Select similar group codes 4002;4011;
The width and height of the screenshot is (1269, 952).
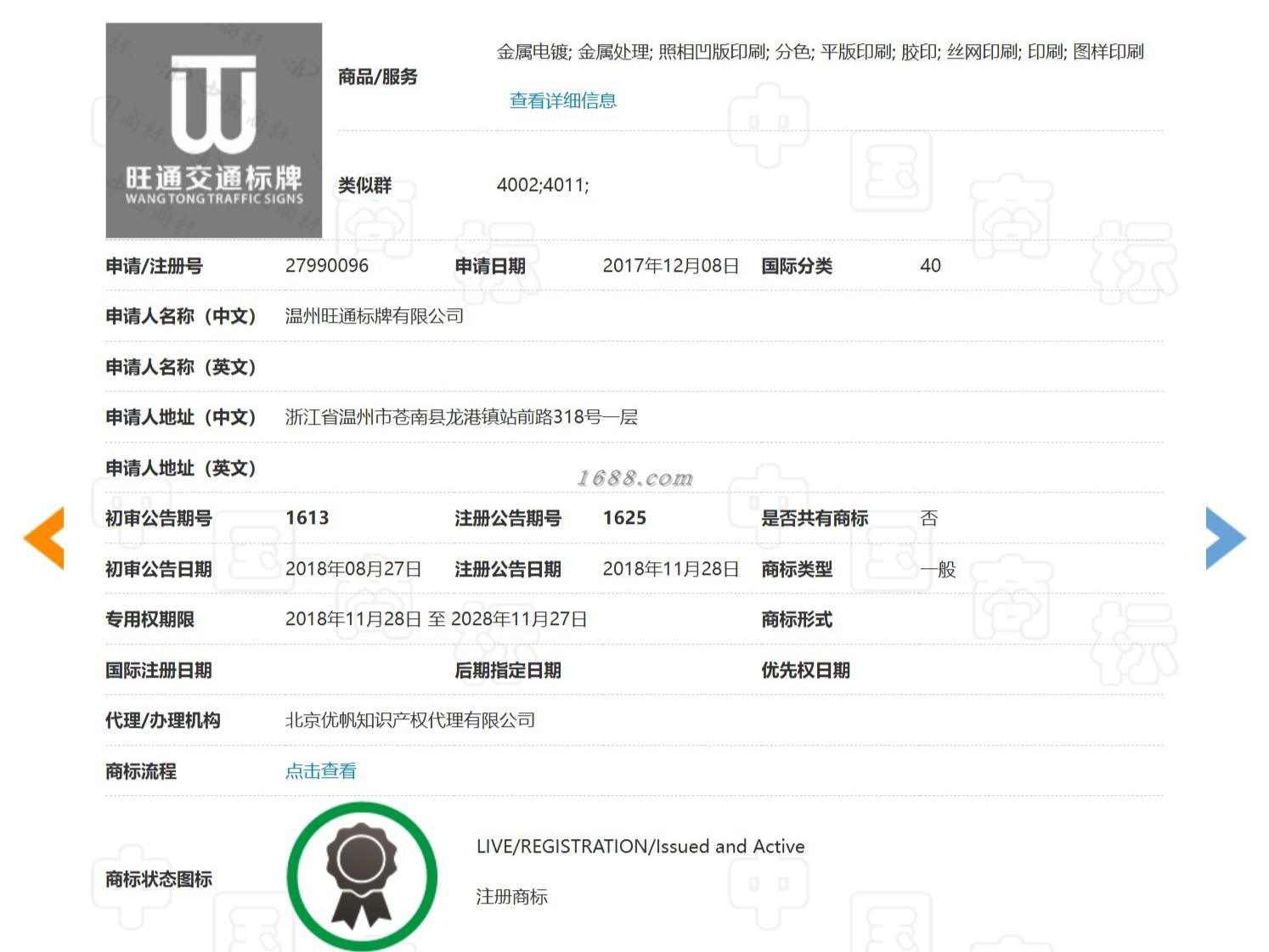point(543,185)
